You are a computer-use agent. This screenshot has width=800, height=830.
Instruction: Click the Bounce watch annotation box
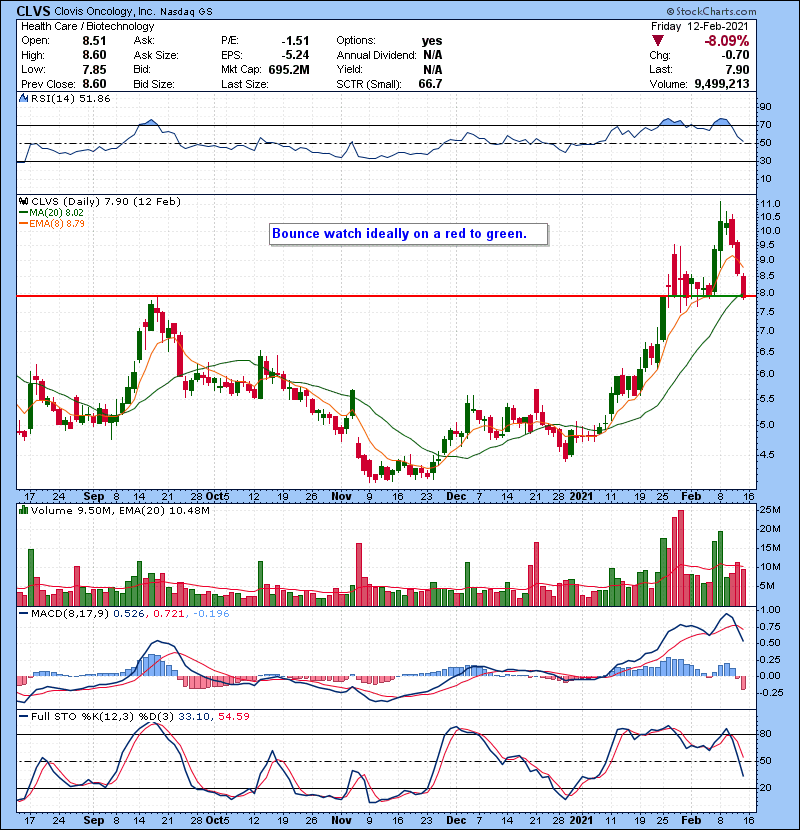click(x=408, y=234)
